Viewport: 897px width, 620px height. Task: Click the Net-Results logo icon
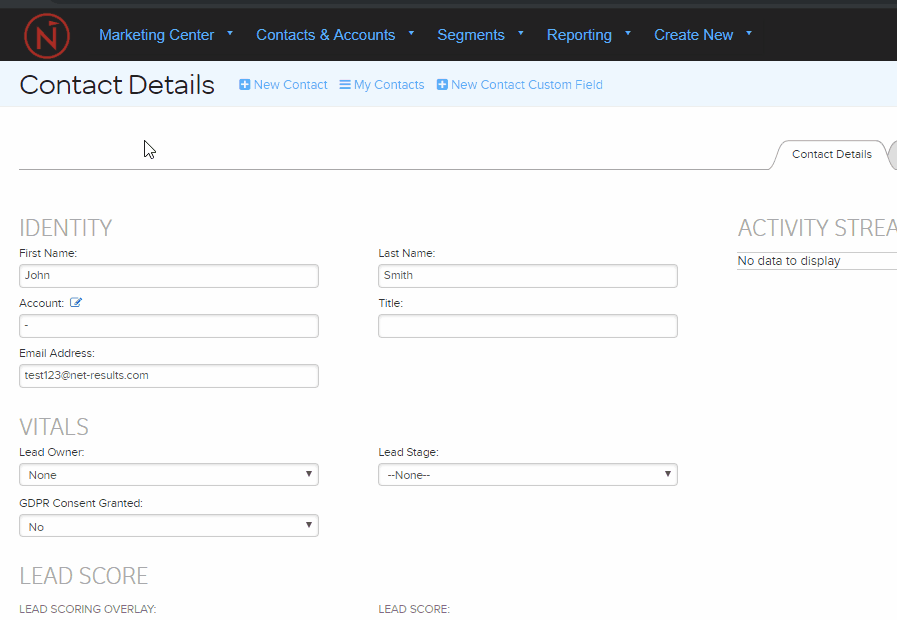click(46, 35)
